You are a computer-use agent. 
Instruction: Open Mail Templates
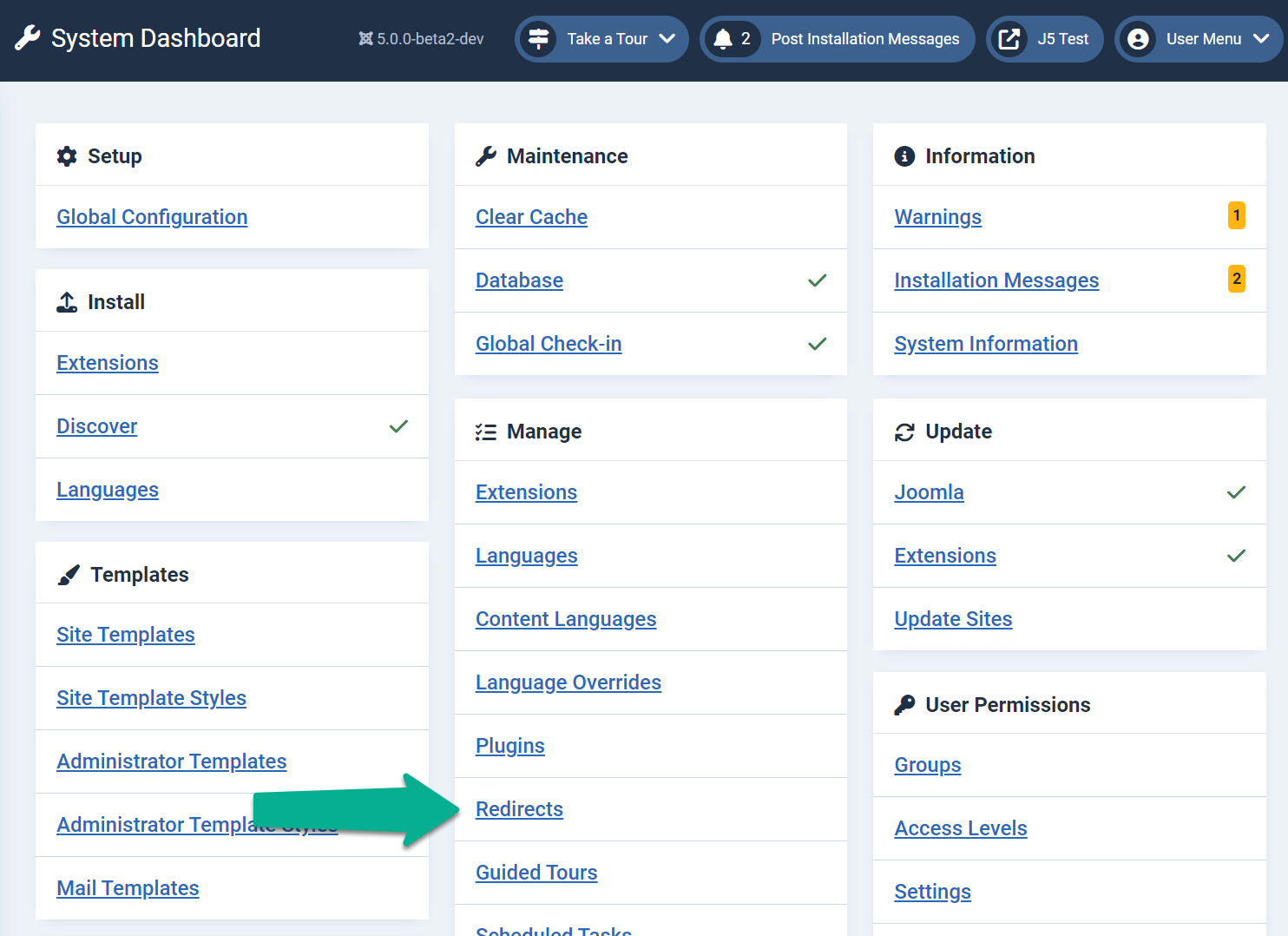point(128,888)
